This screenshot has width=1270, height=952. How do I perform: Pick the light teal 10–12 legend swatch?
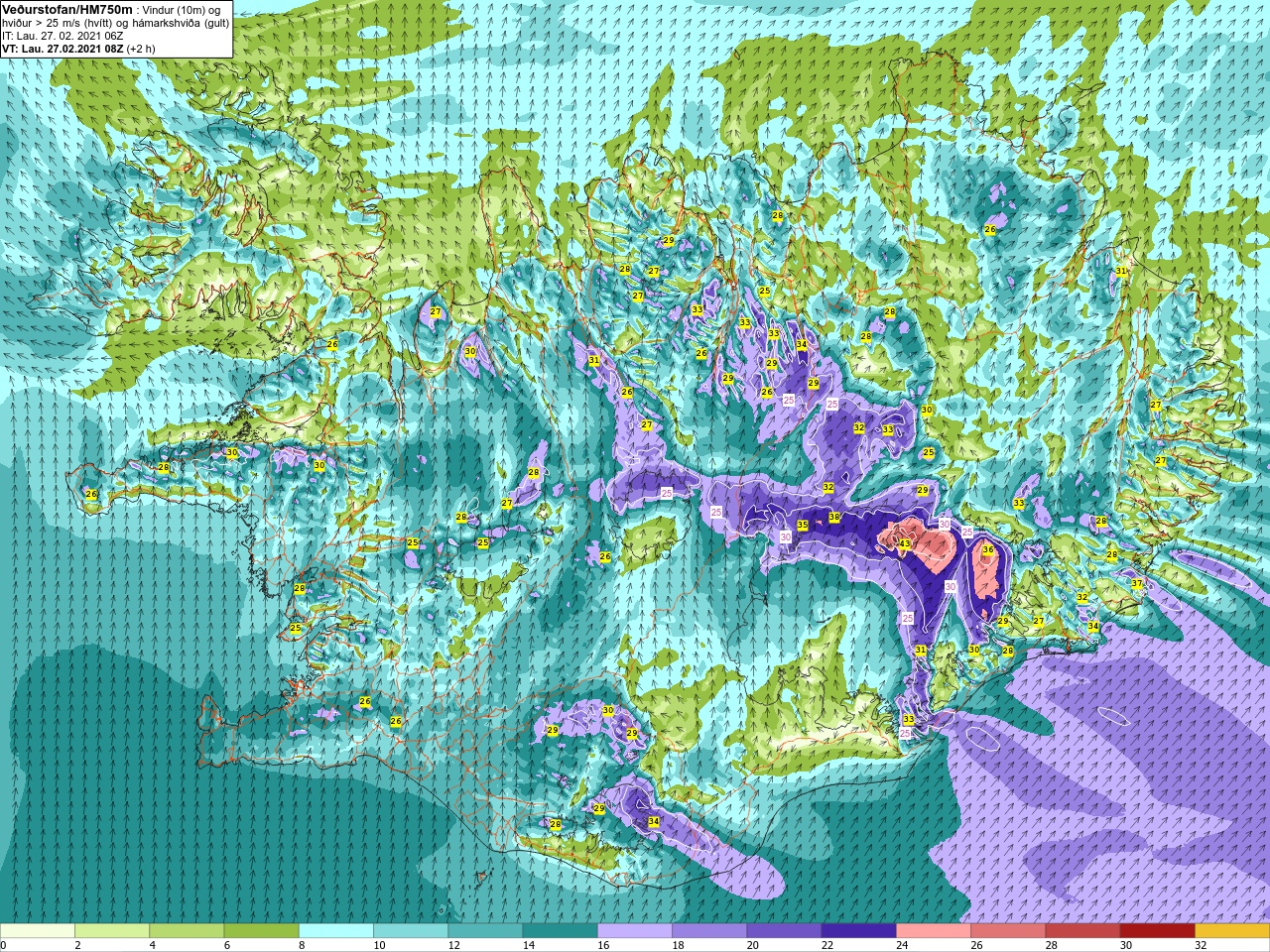point(411,931)
